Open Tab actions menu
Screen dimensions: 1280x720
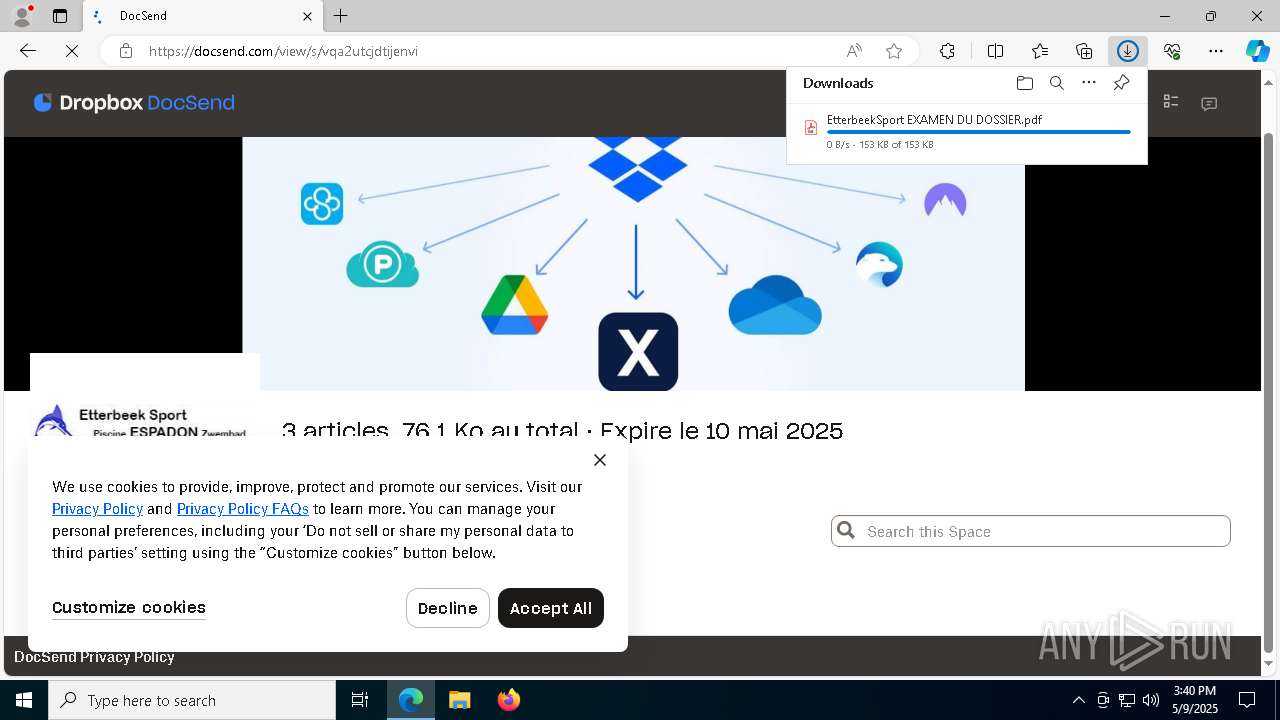point(60,16)
